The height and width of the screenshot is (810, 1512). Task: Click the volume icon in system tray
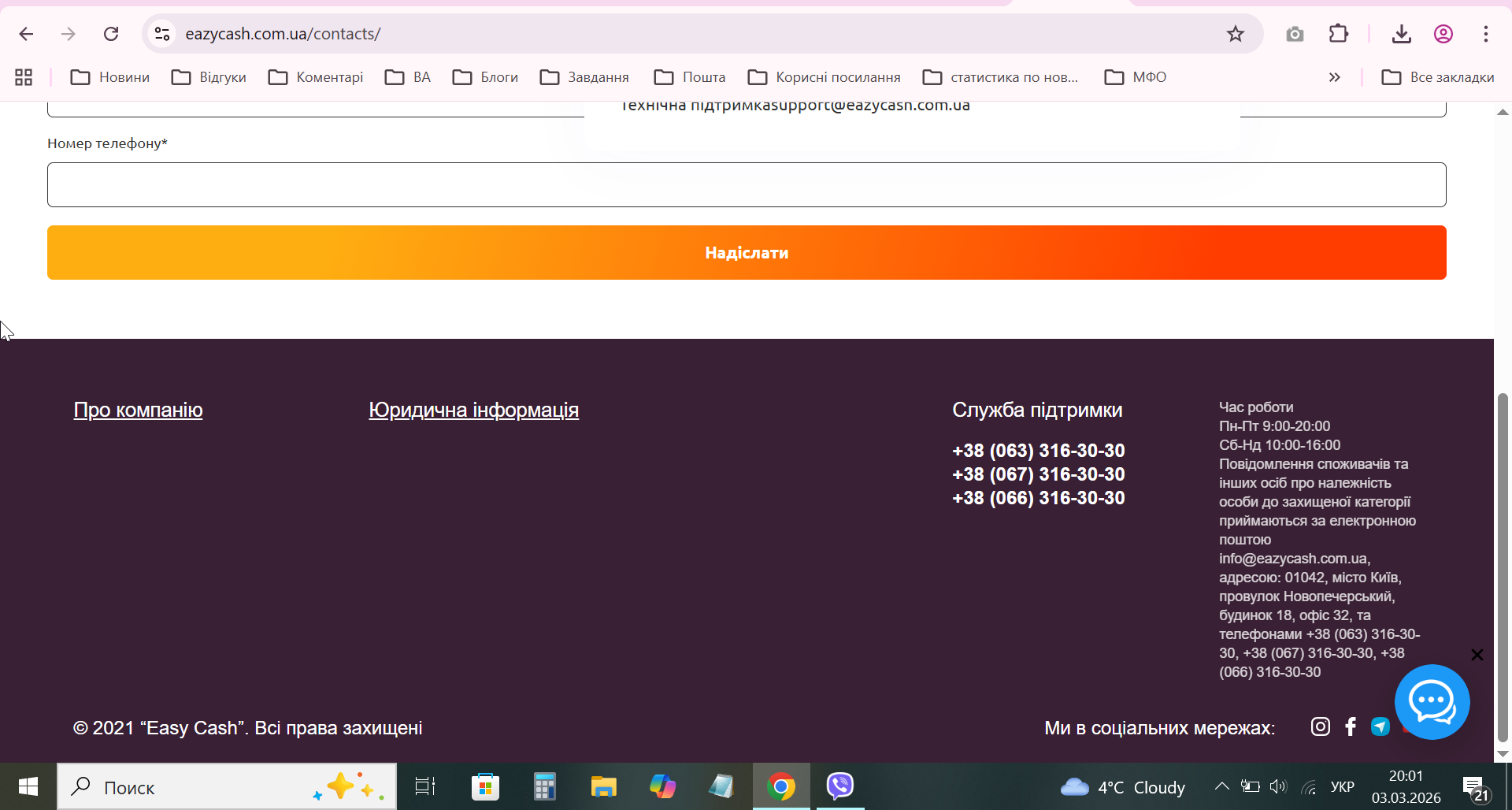tap(1278, 786)
